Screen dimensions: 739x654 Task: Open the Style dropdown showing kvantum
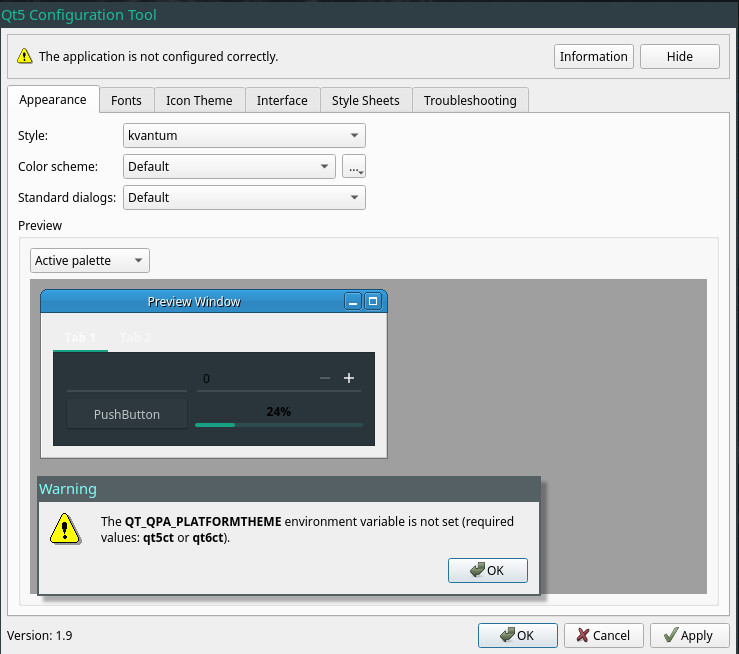[x=244, y=135]
